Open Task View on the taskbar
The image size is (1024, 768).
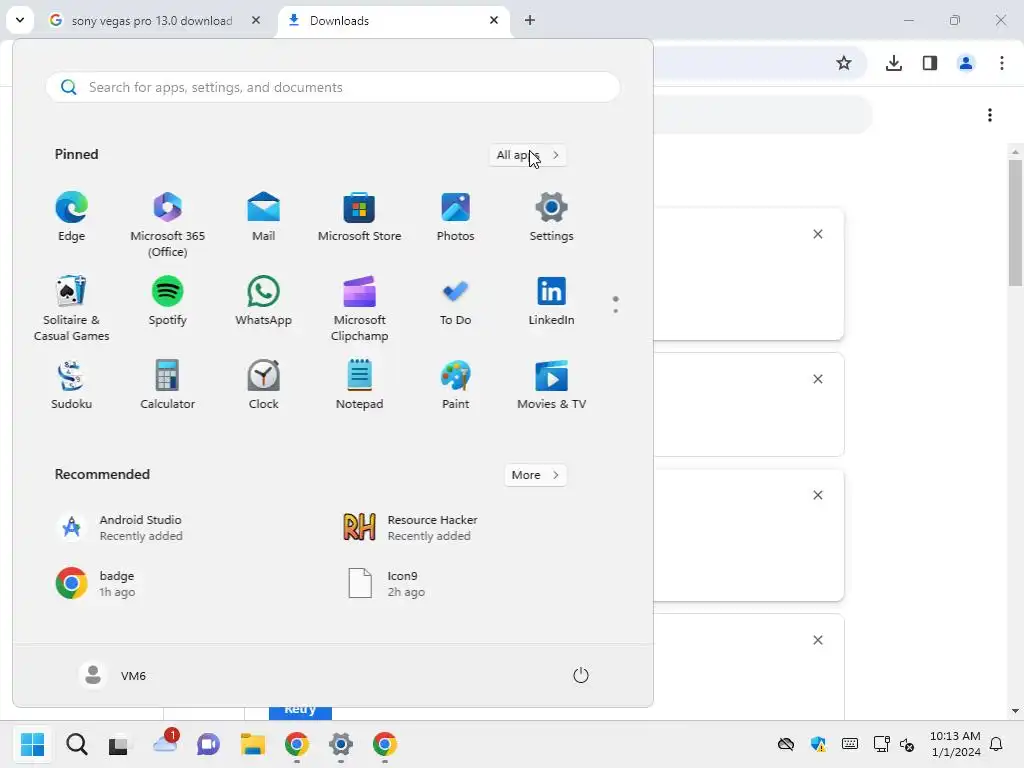tap(119, 744)
